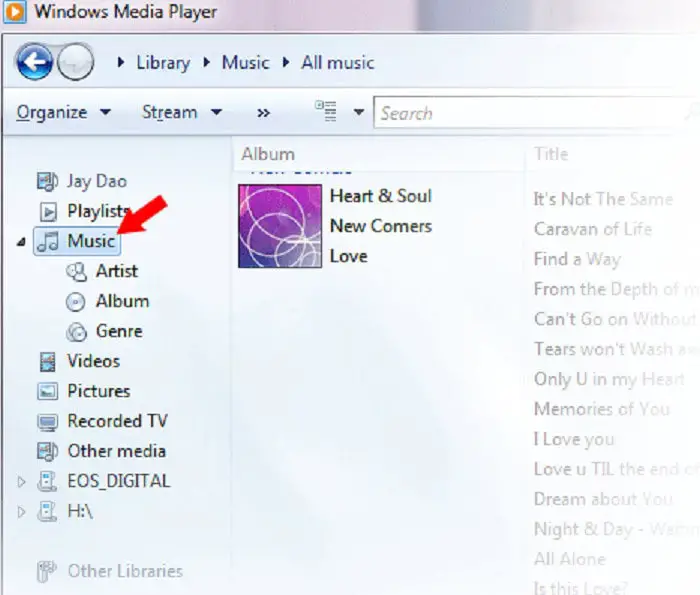Select the EOS_DIGITAL device label
Image resolution: width=700 pixels, height=595 pixels.
[x=119, y=481]
